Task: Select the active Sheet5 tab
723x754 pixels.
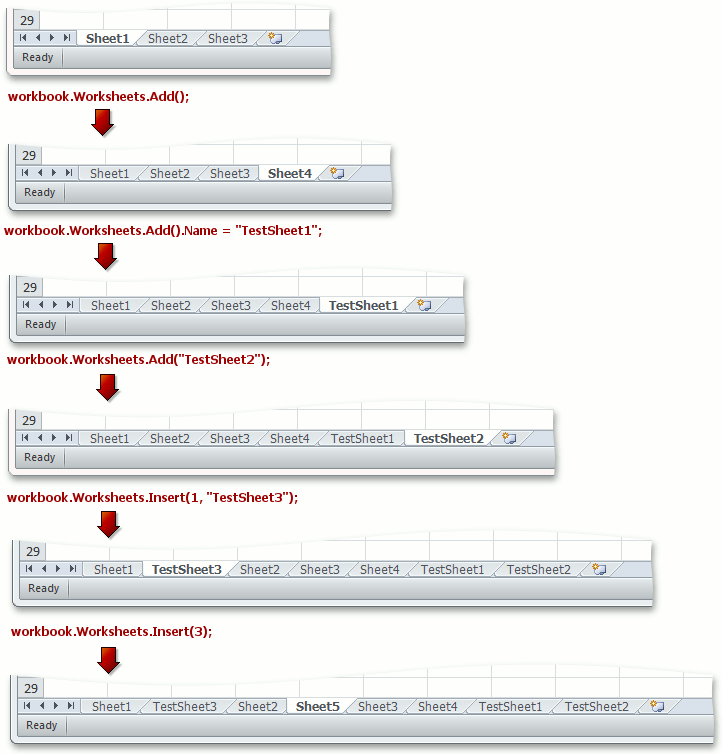Action: [x=317, y=706]
